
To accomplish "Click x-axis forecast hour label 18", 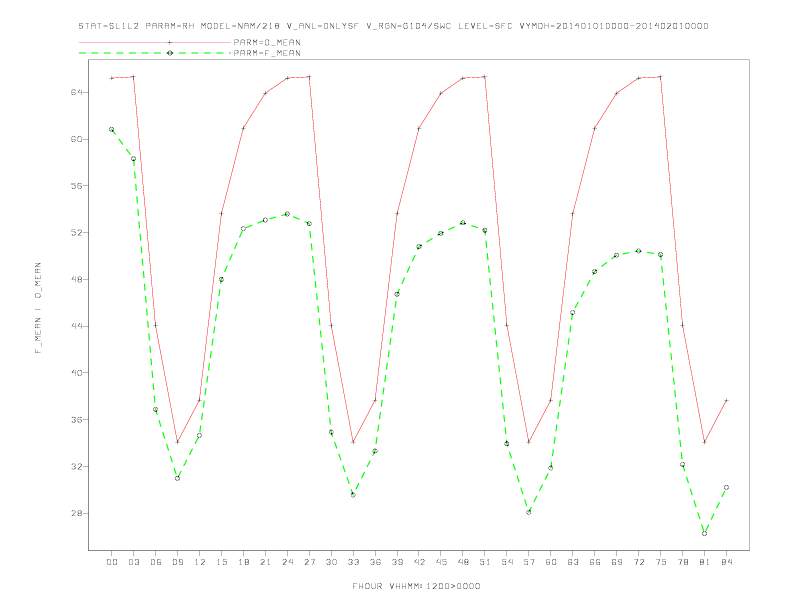I will (243, 562).
